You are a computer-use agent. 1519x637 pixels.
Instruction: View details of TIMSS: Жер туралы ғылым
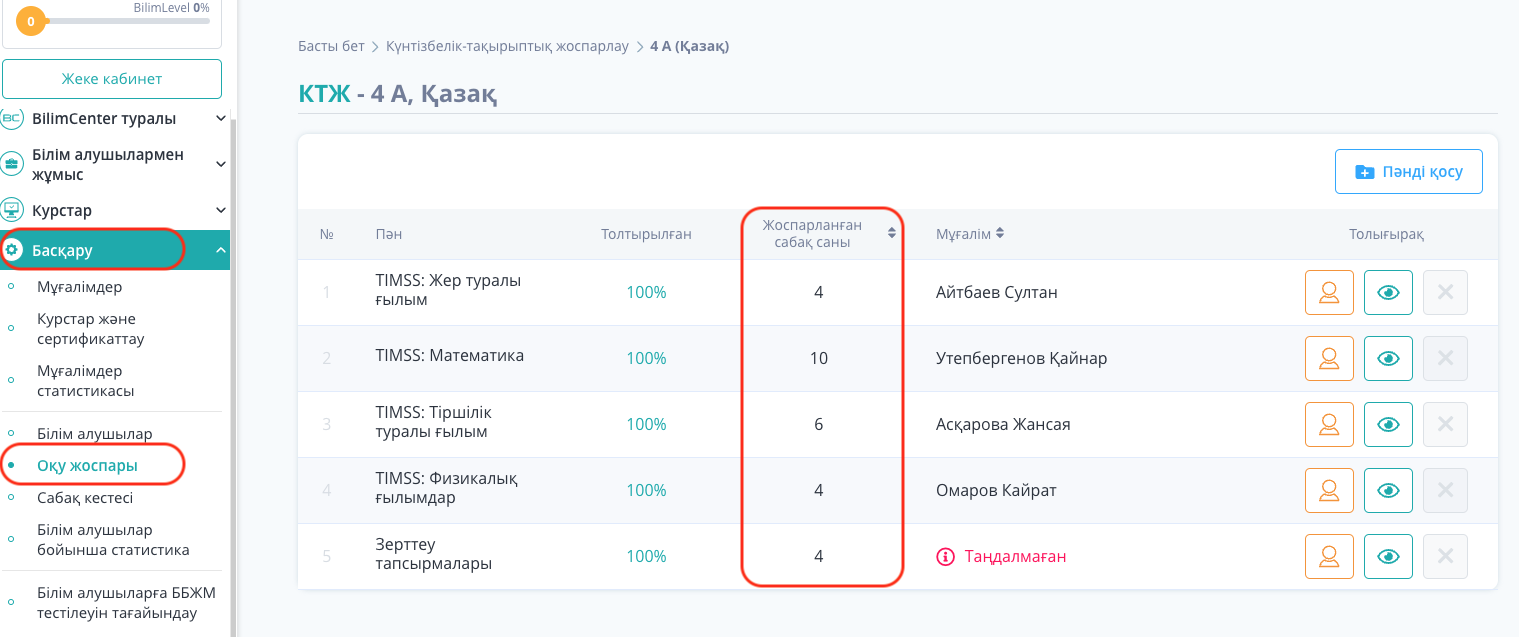1388,293
